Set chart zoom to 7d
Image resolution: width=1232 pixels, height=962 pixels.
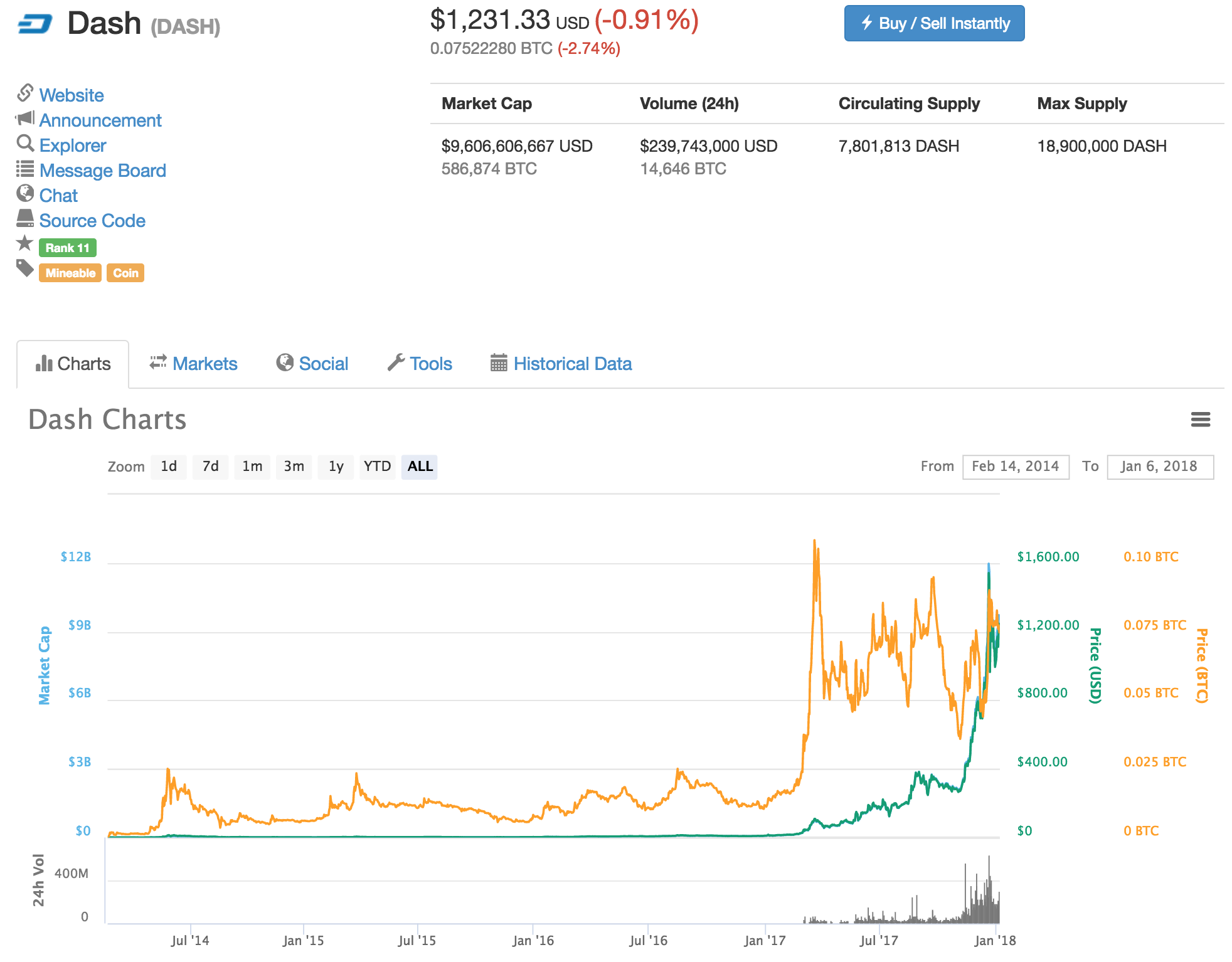click(x=211, y=467)
